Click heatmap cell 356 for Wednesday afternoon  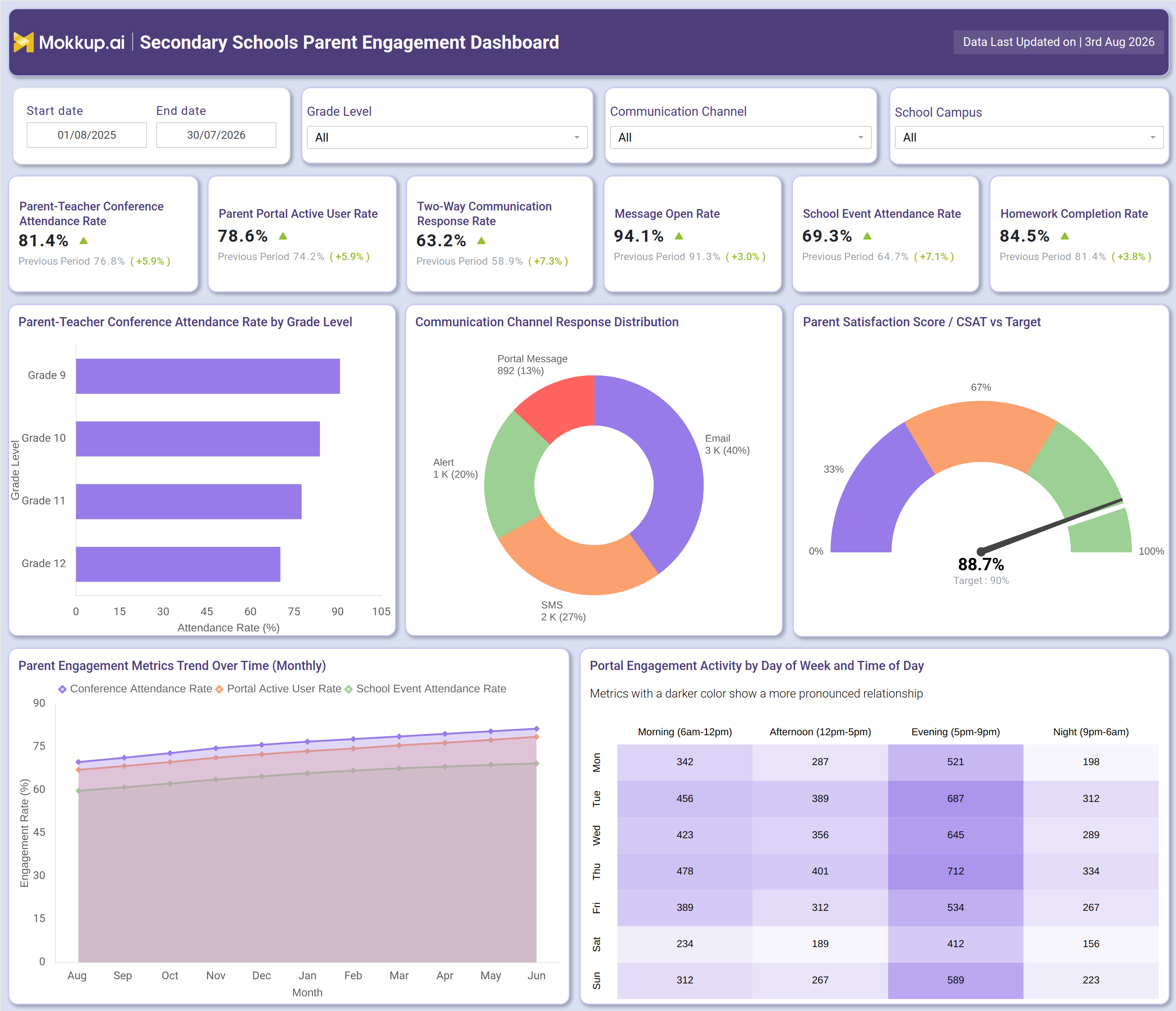[x=820, y=835]
